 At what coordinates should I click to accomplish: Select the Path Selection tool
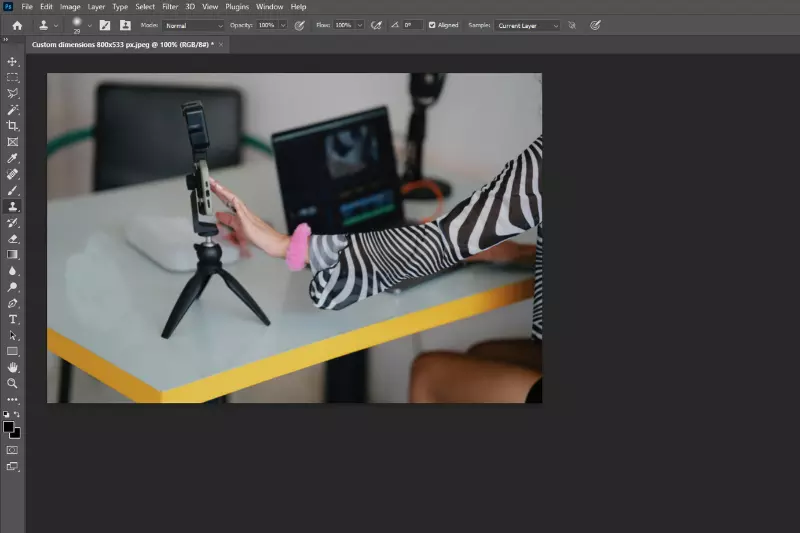click(12, 336)
